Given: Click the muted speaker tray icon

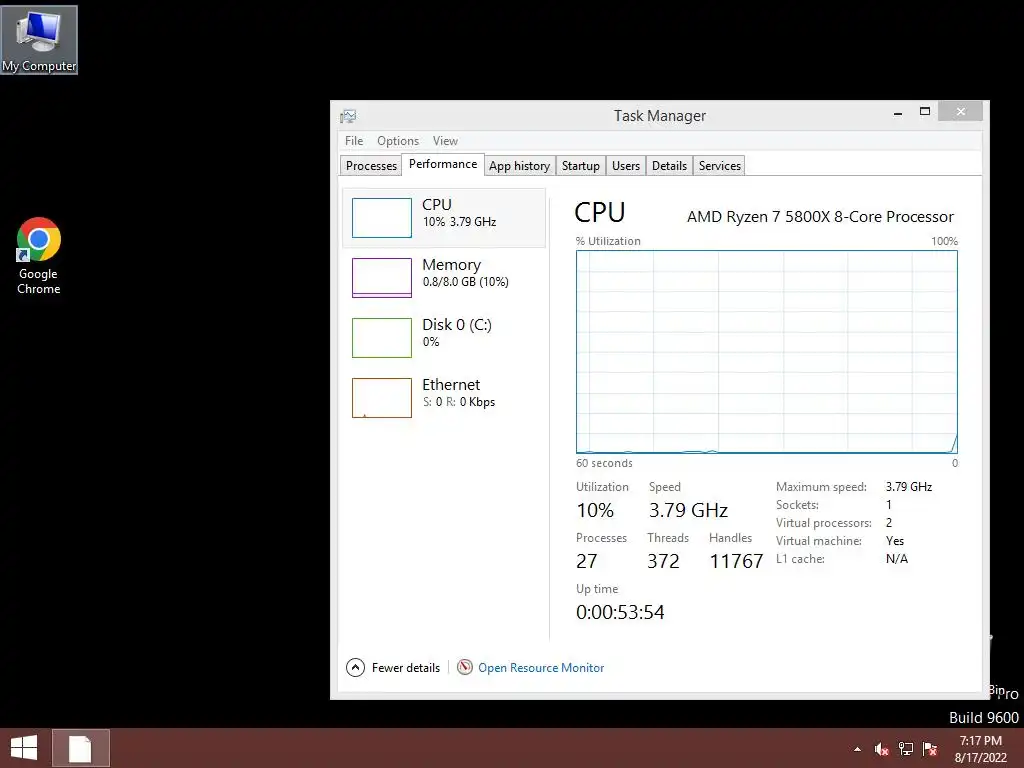Looking at the screenshot, I should pos(882,749).
